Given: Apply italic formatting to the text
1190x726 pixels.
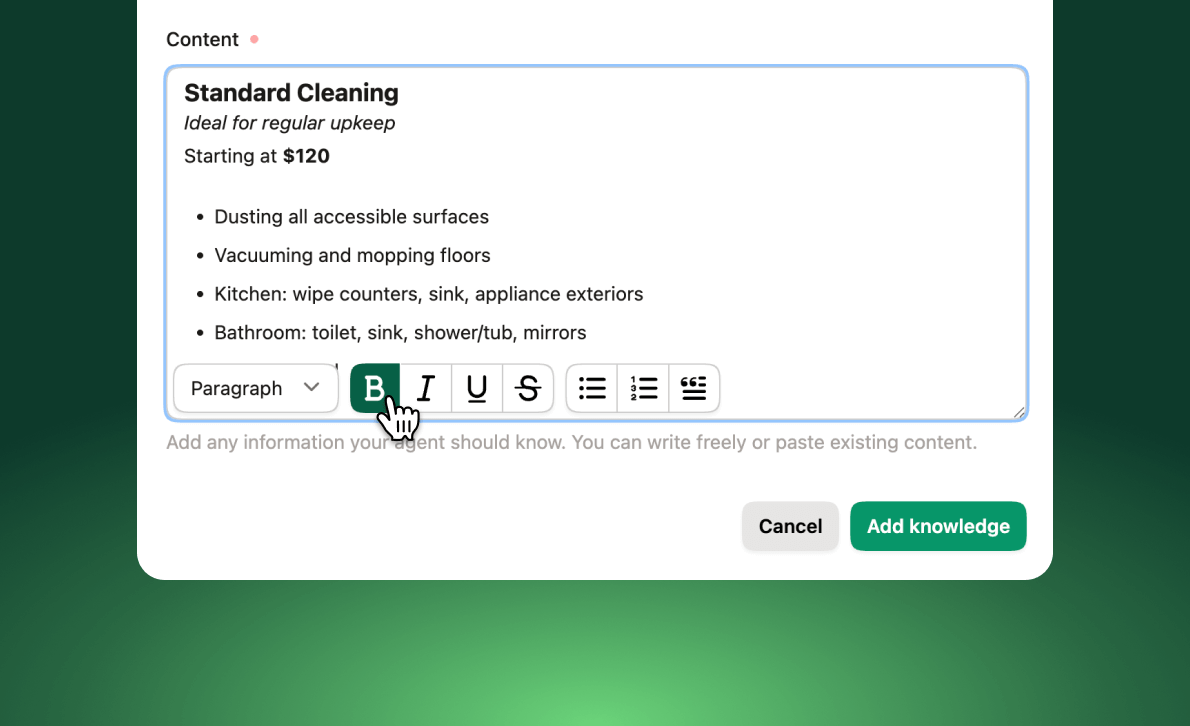Looking at the screenshot, I should click(425, 388).
